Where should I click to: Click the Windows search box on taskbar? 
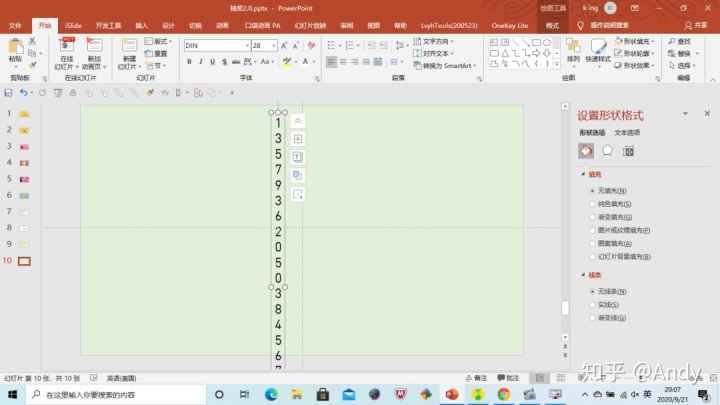click(116, 394)
